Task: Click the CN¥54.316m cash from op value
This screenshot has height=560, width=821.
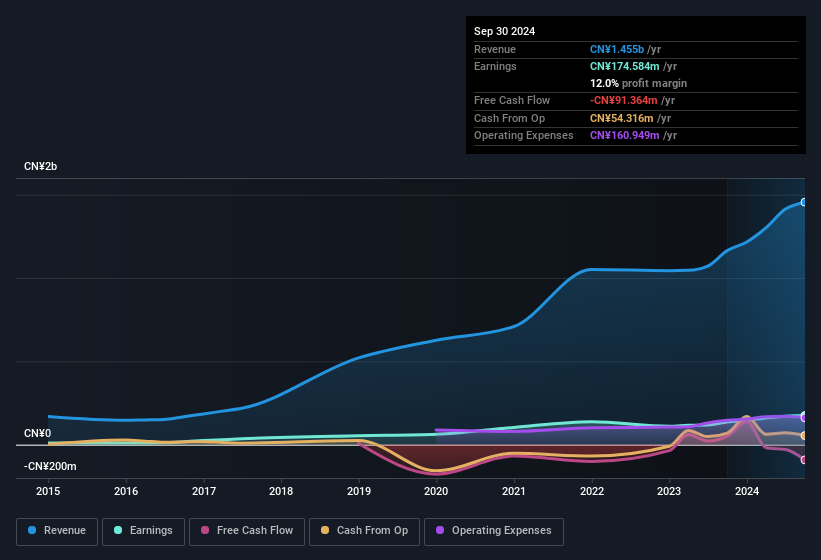Action: [x=622, y=118]
